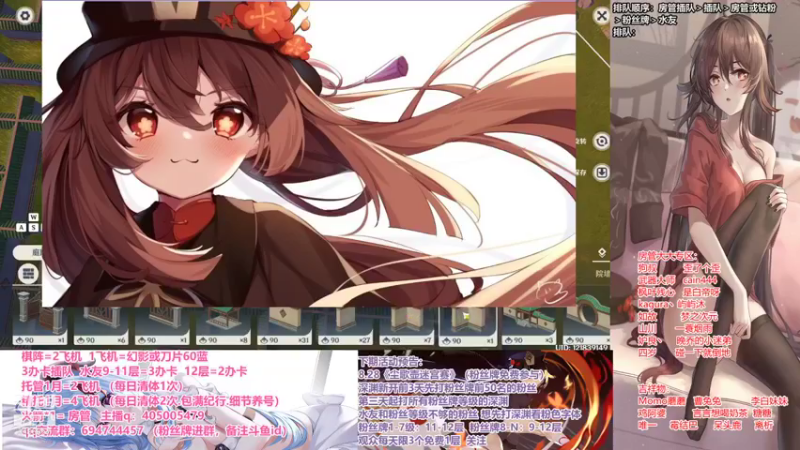Select the long green-roof wall furnishing ×3

pyautogui.click(x=529, y=327)
